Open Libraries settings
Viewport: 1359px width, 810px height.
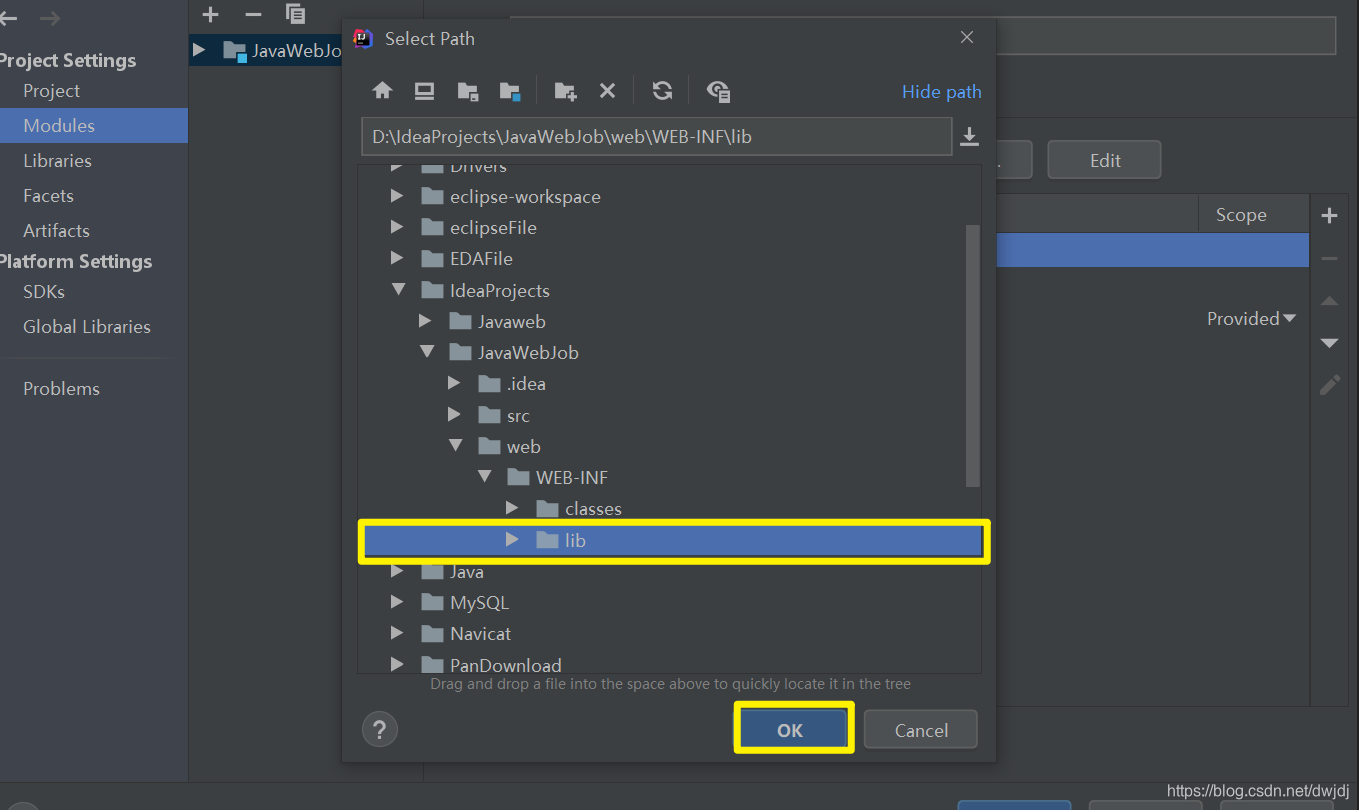point(57,160)
